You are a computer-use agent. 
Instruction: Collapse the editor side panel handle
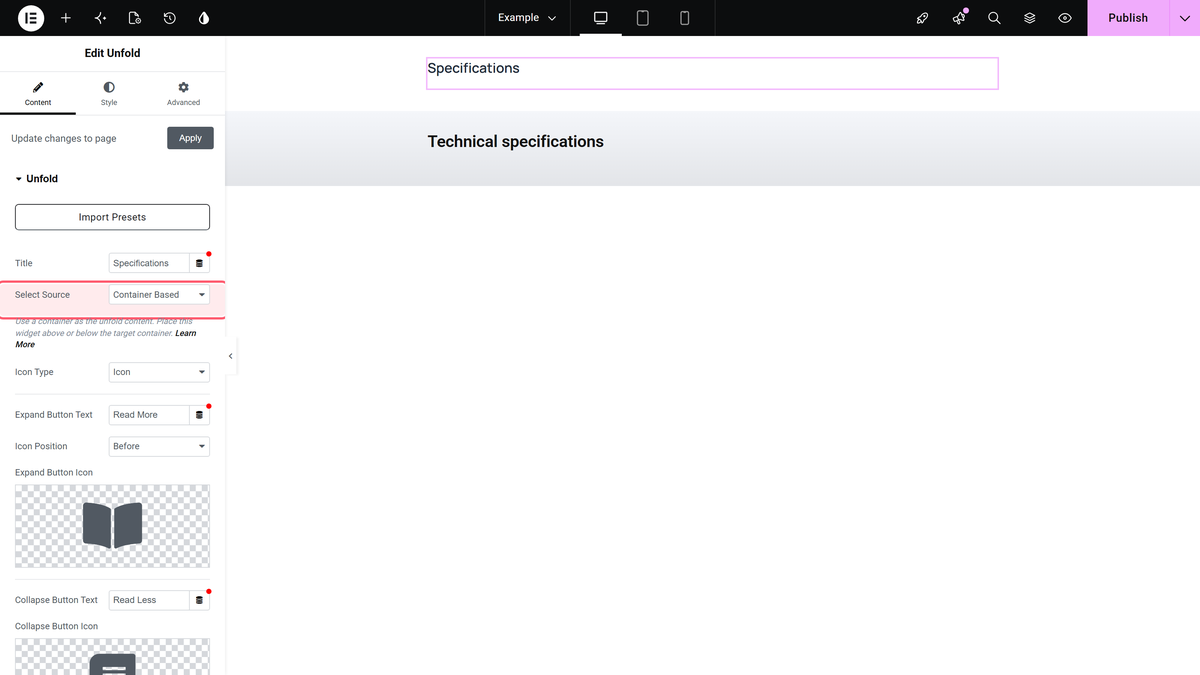tap(231, 356)
